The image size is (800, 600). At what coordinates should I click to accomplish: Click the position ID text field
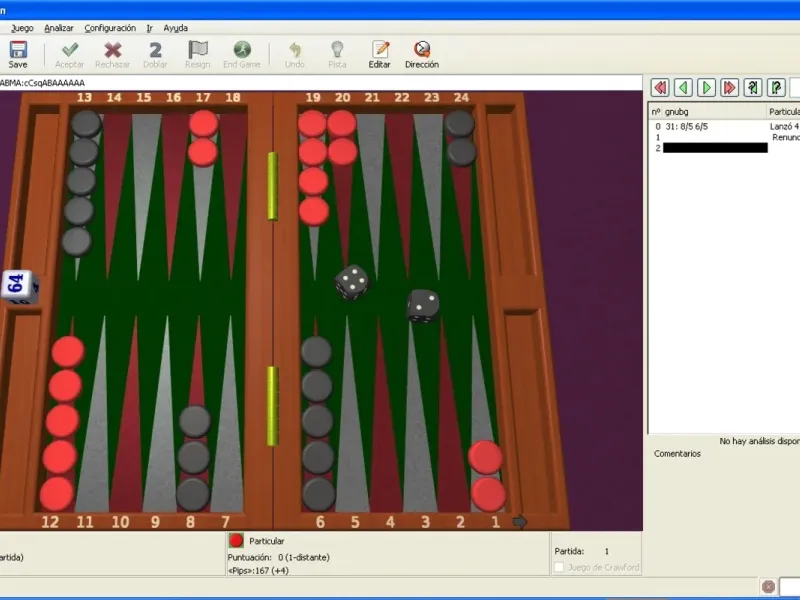coord(320,83)
